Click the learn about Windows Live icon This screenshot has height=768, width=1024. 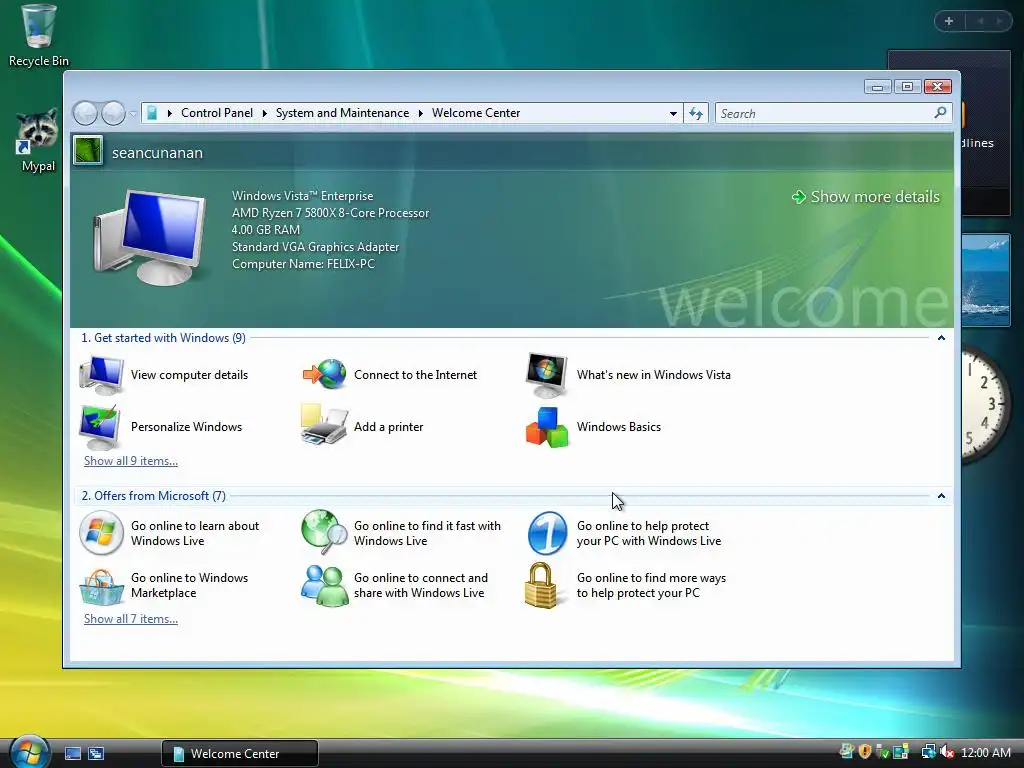(101, 533)
